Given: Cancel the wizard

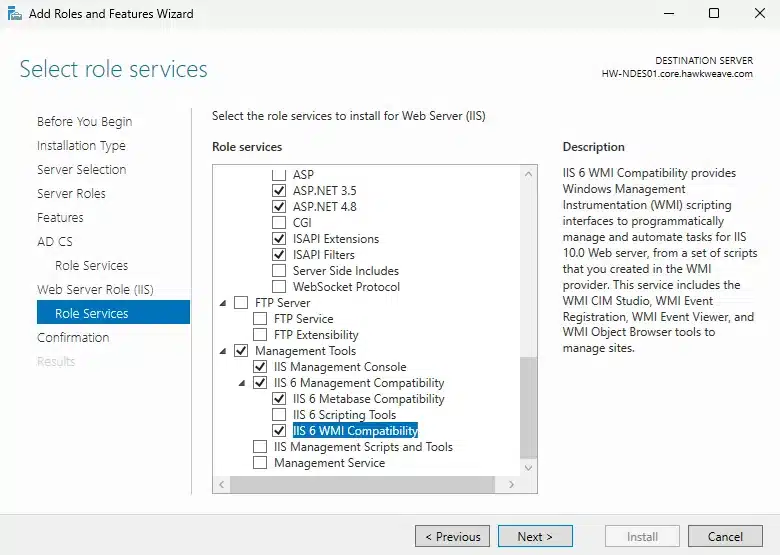Looking at the screenshot, I should point(725,537).
